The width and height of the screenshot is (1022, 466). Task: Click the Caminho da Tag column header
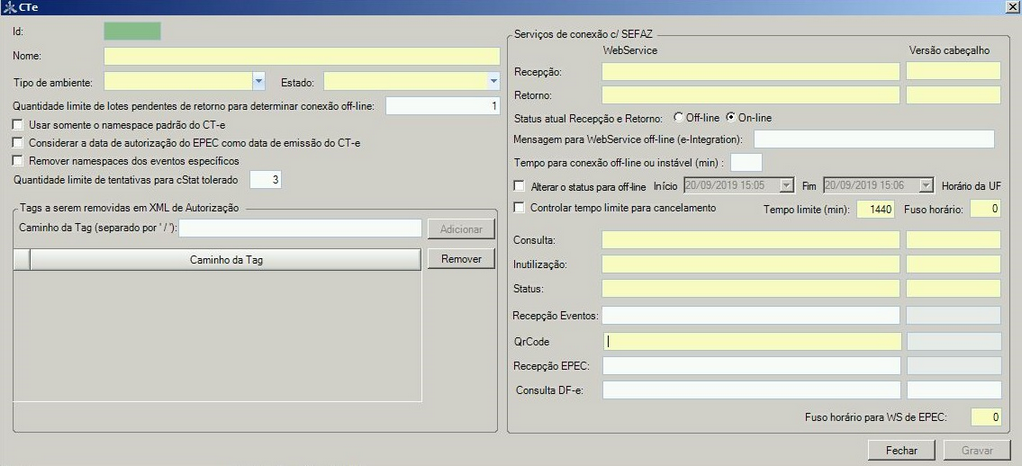click(x=226, y=259)
